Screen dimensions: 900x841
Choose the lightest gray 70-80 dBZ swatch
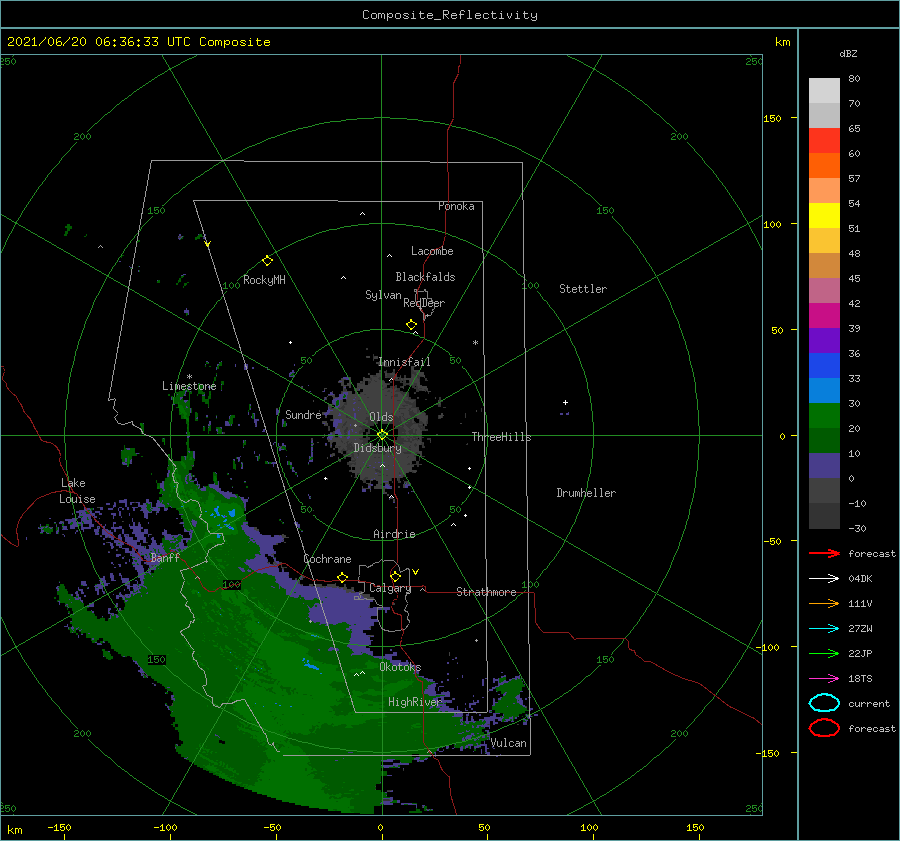824,90
